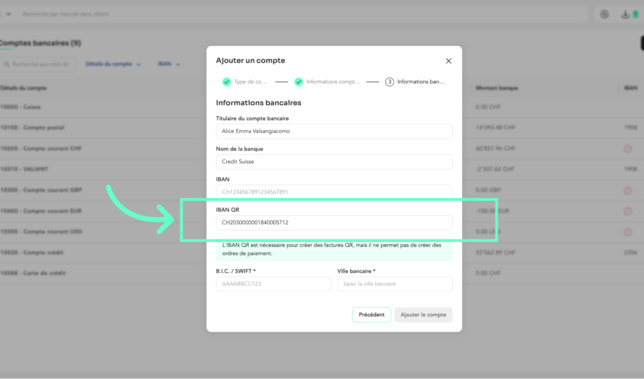Click the Comptes bancaires (9) heading
644x379 pixels.
[40, 43]
